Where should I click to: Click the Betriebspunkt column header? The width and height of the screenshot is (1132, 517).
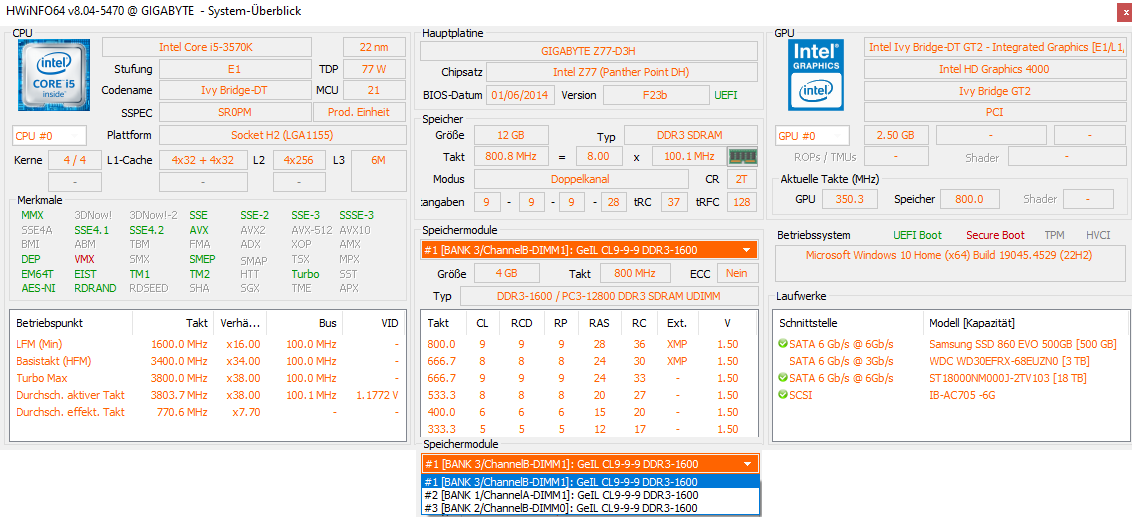[x=71, y=323]
